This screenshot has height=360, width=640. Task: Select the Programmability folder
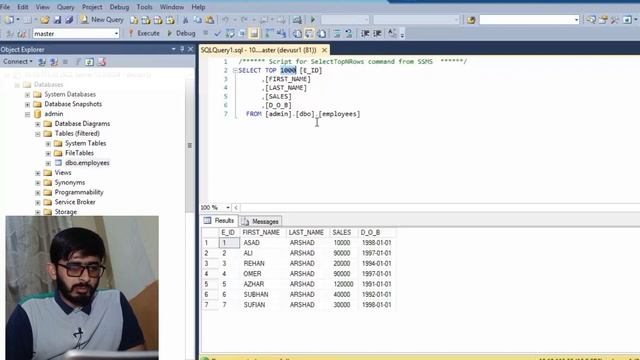pos(79,192)
